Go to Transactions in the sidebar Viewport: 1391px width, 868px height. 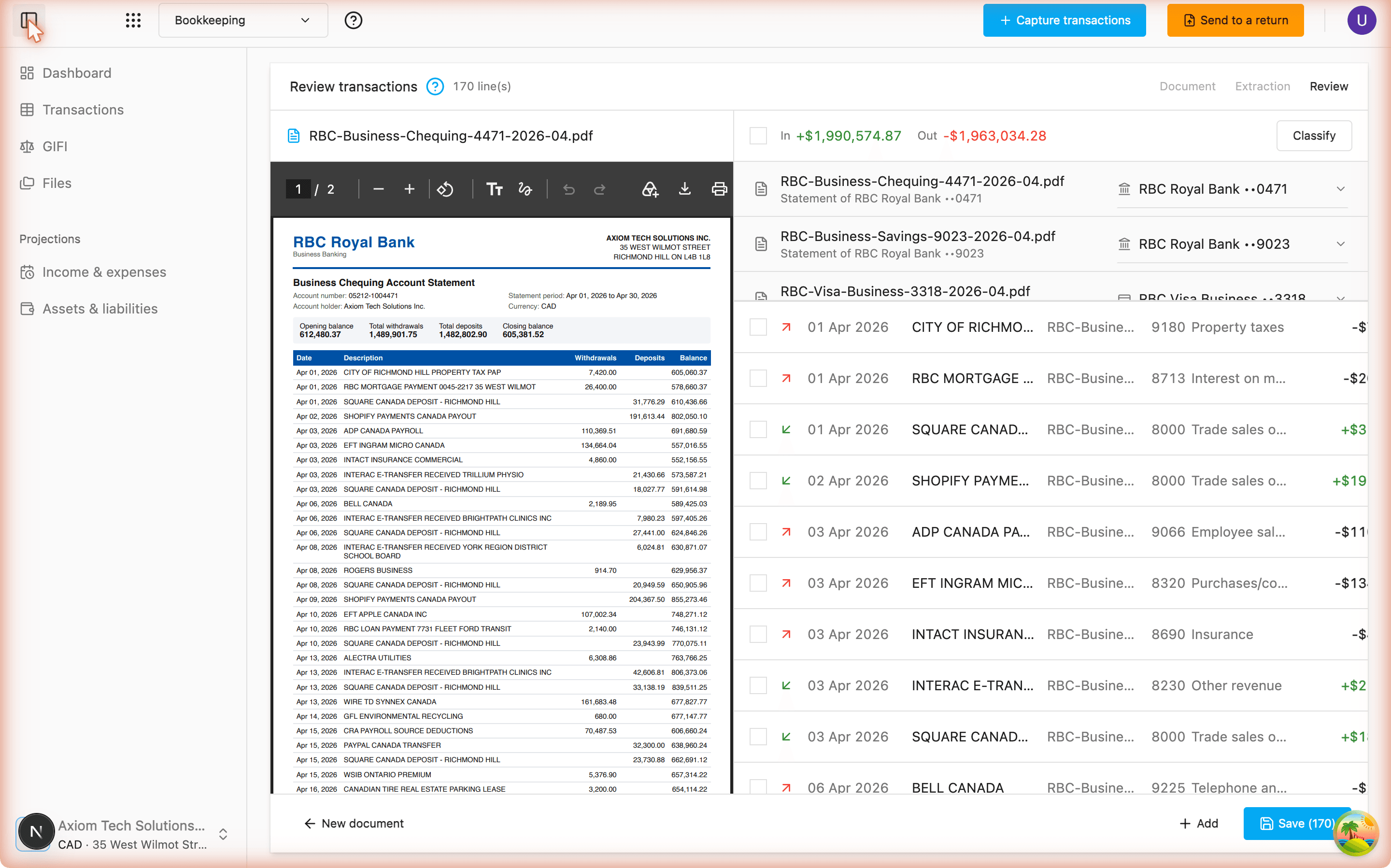tap(72, 110)
